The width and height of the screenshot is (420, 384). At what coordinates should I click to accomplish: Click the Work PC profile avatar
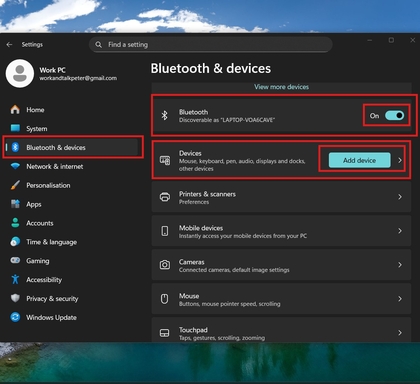point(20,73)
